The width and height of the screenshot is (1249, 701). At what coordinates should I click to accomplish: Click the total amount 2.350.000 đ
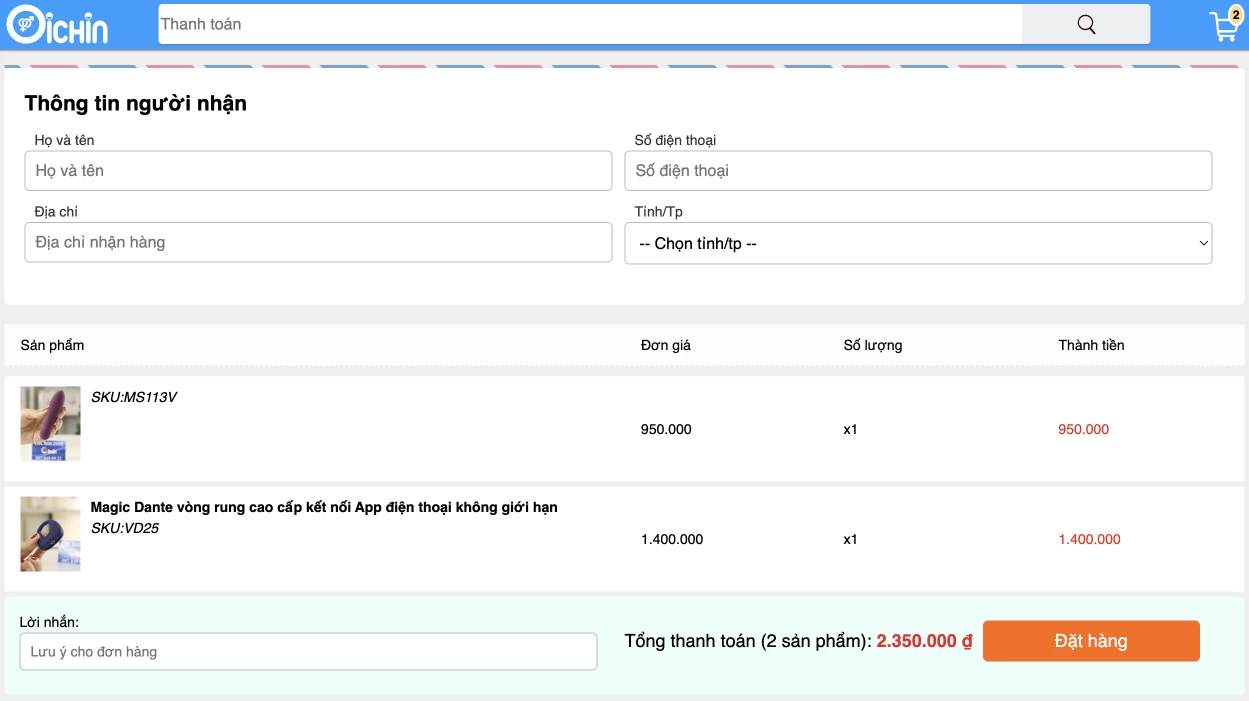[x=924, y=641]
